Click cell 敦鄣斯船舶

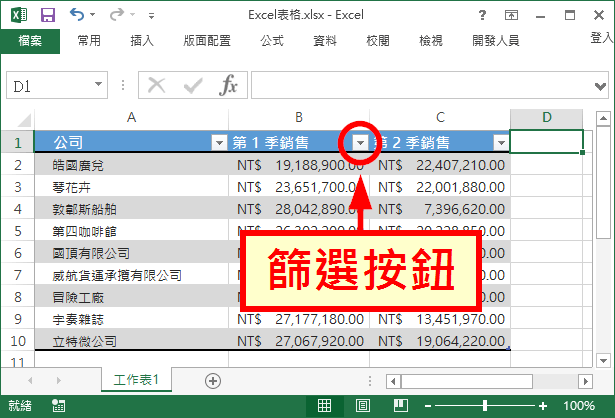(x=131, y=209)
